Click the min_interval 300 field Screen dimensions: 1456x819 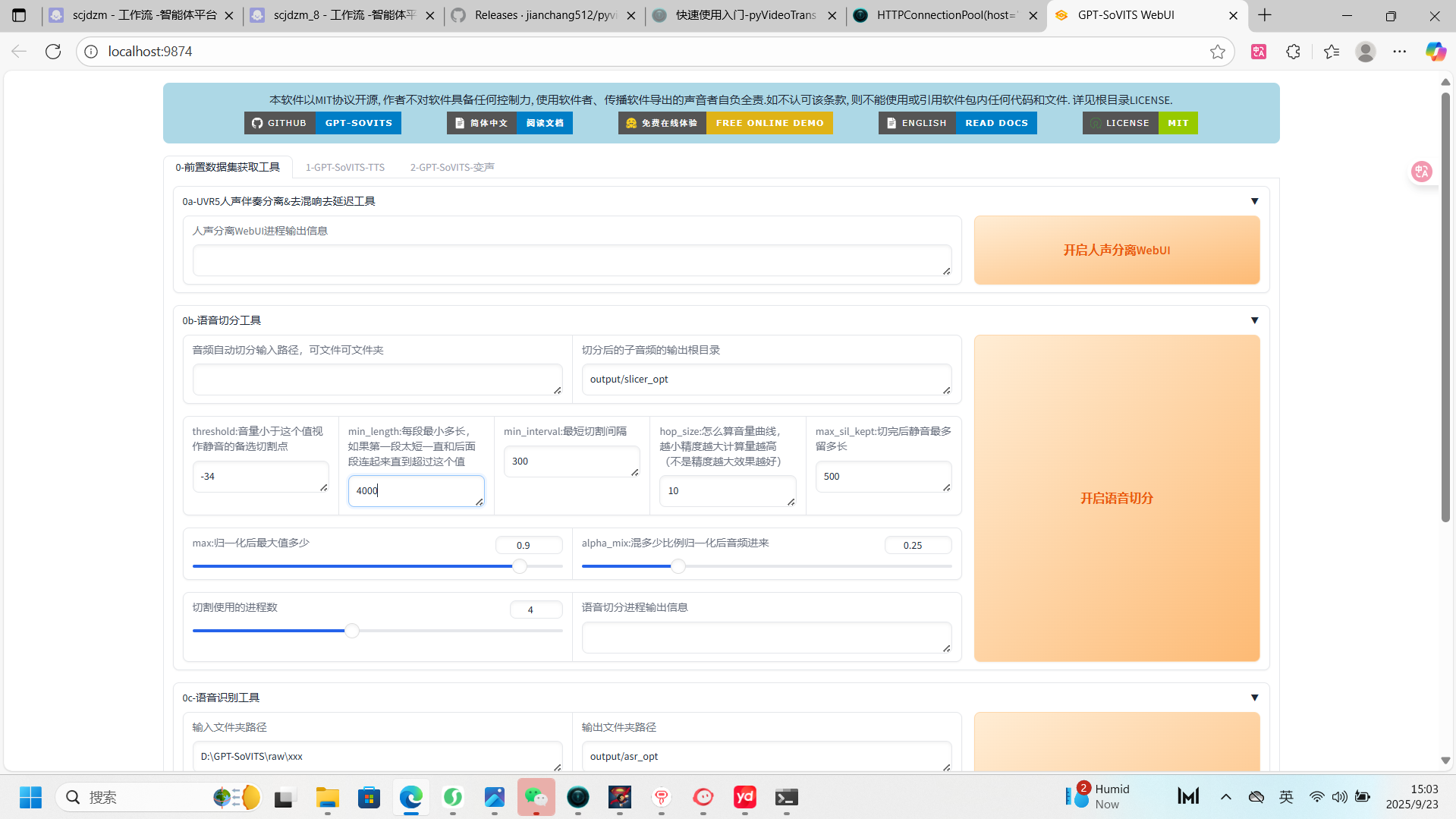pyautogui.click(x=571, y=461)
